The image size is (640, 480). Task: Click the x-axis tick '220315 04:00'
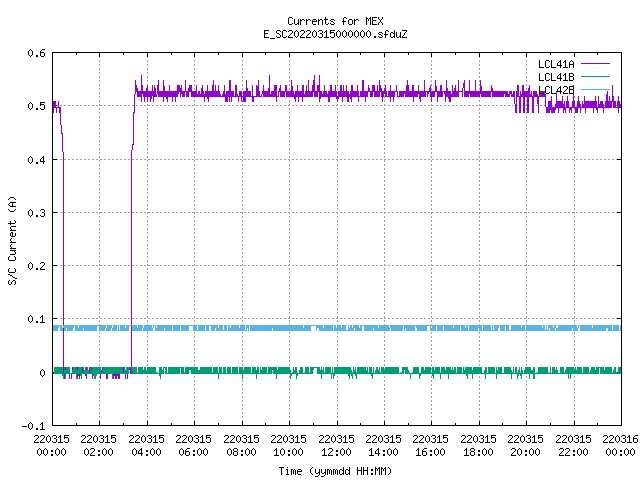click(146, 445)
